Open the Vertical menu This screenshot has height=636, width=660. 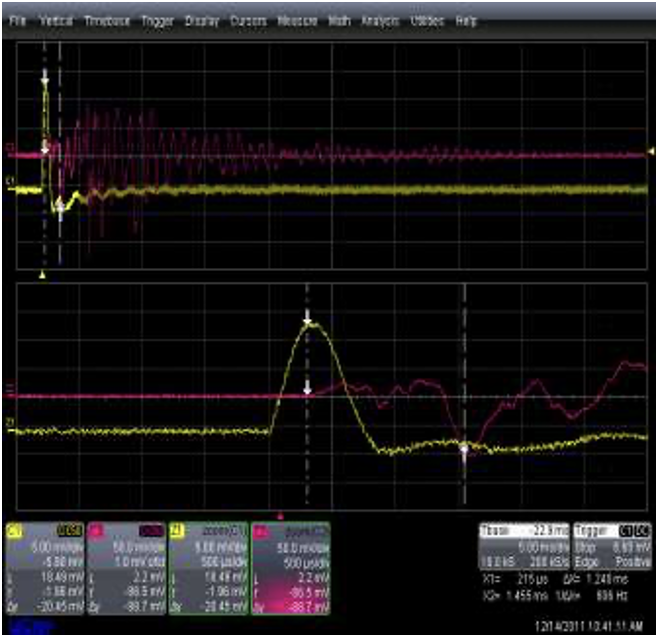tap(58, 20)
